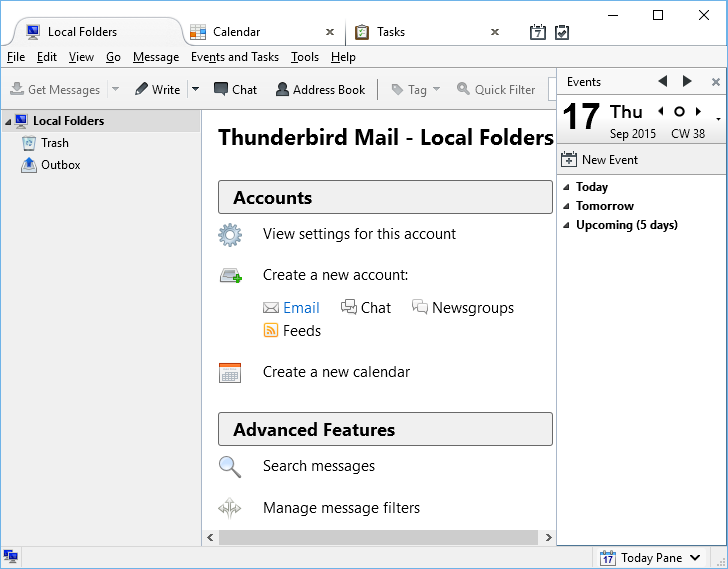Viewport: 728px width, 569px height.
Task: Click the horizontal scrollbar right arrow
Action: [548, 537]
